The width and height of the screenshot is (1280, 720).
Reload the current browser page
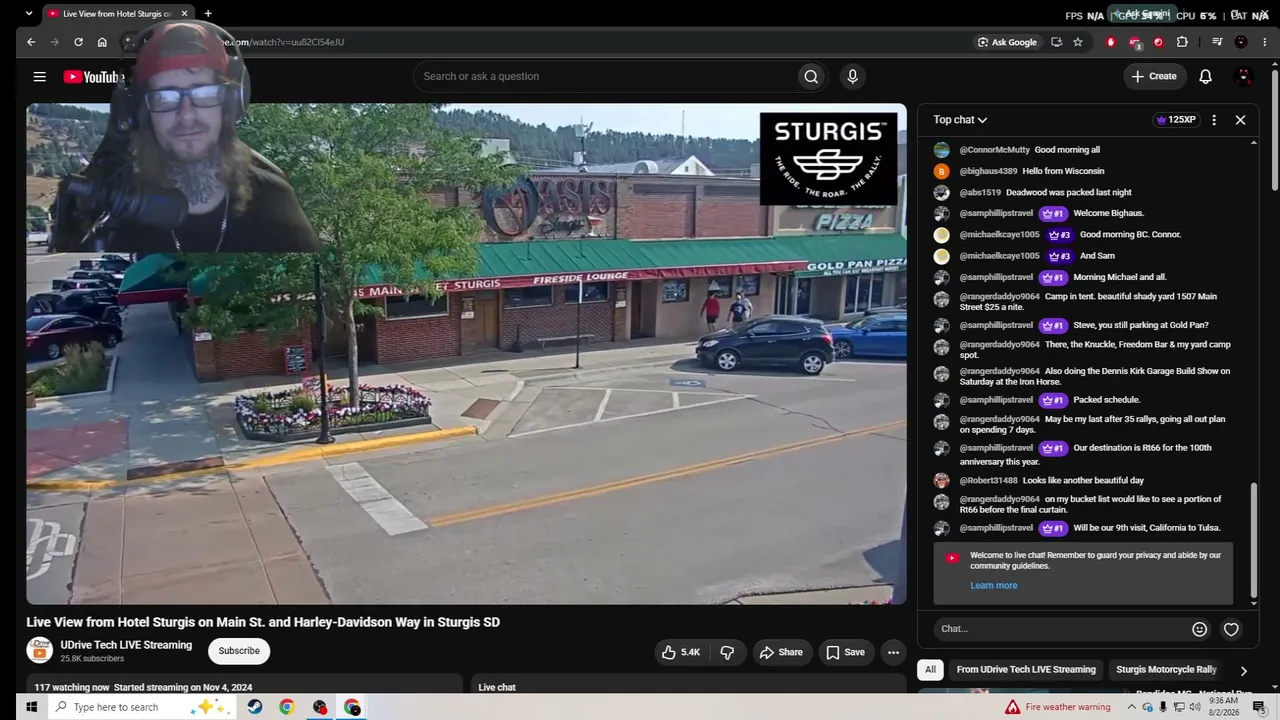pos(78,42)
